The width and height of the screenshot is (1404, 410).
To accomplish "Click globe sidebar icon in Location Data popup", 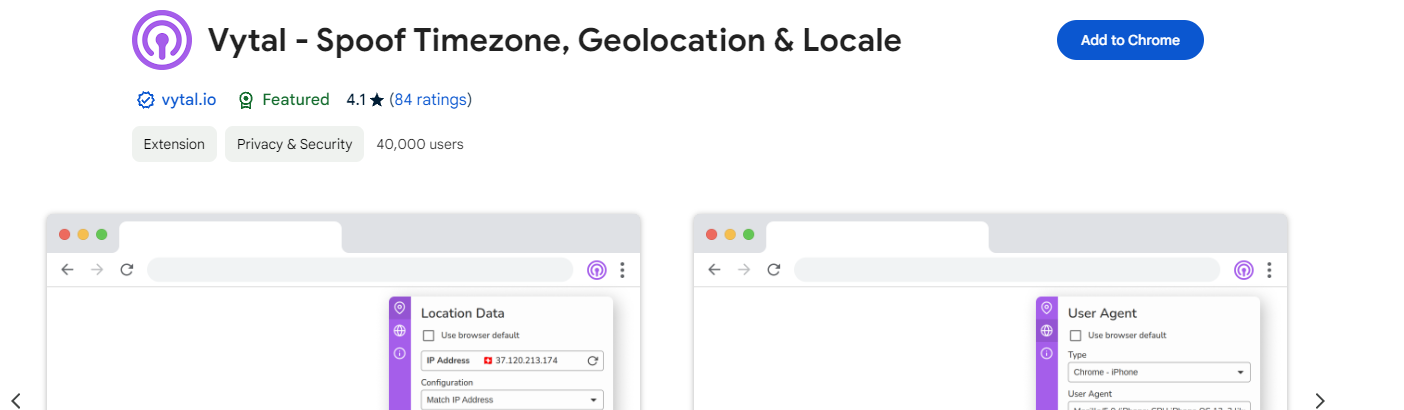I will click(399, 331).
